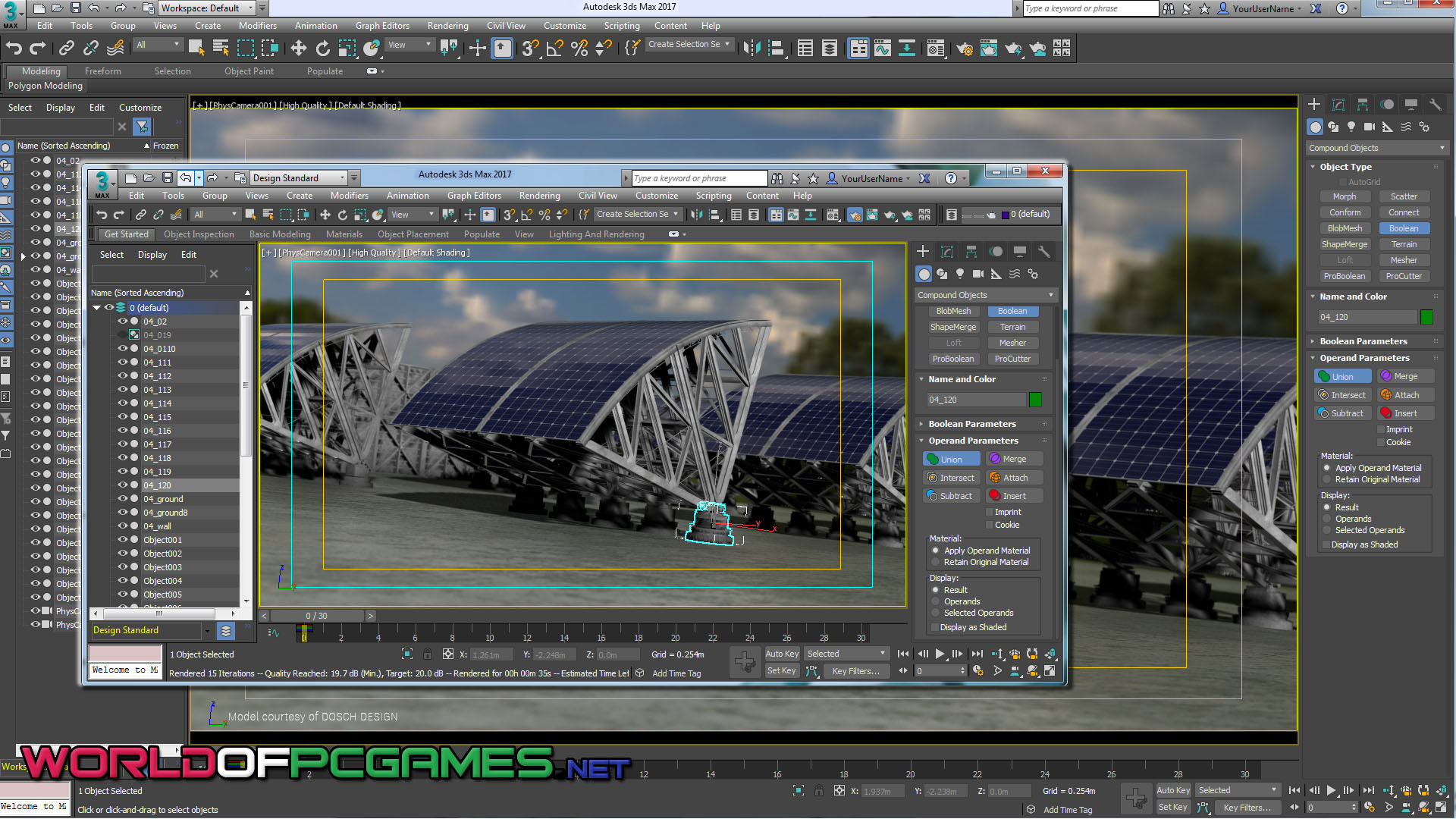Open the Compound Objects dropdown in outer panel
The height and width of the screenshot is (819, 1456).
1376,148
